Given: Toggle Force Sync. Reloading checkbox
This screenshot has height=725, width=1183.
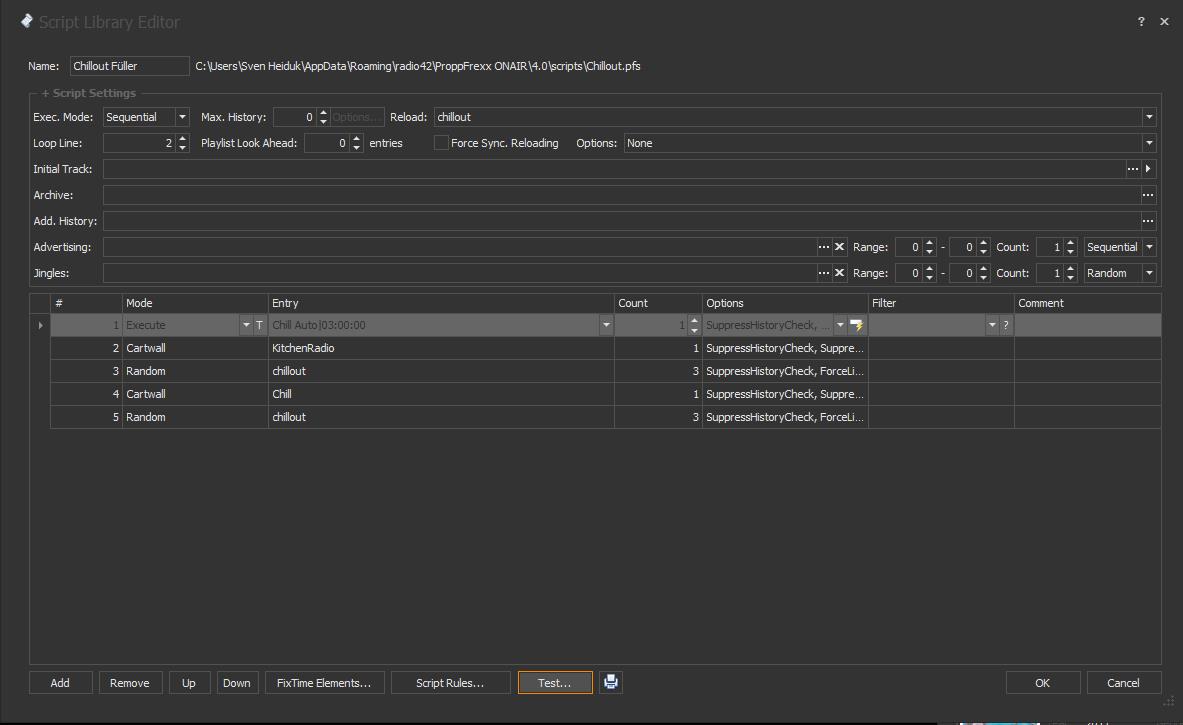Looking at the screenshot, I should (441, 143).
